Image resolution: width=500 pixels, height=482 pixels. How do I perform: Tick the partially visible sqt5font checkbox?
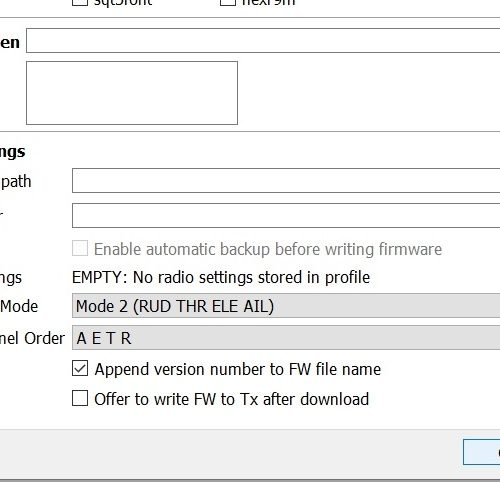point(80,3)
